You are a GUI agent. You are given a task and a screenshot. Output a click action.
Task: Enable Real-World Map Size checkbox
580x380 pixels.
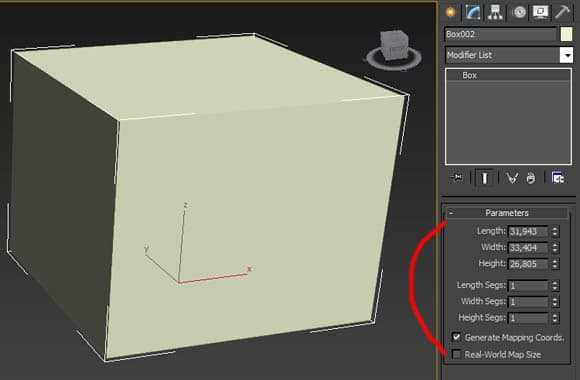456,354
